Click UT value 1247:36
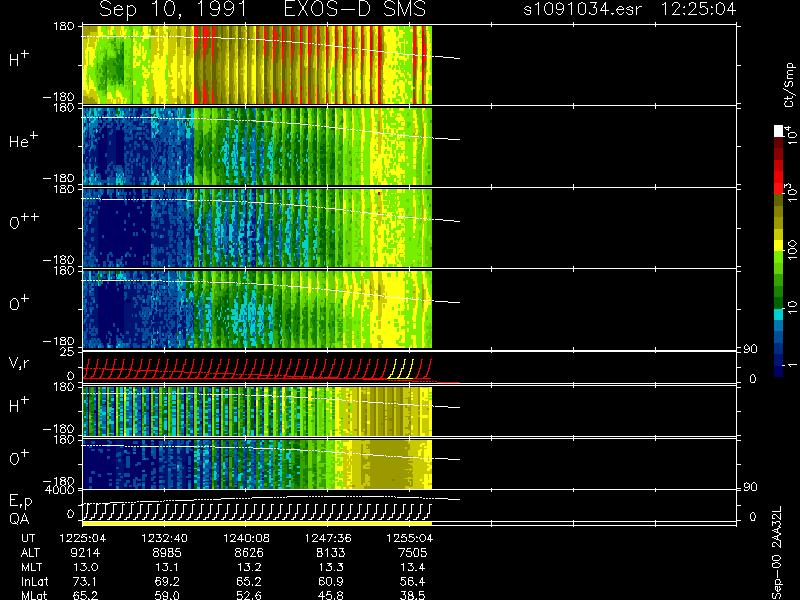This screenshot has width=800, height=600. point(328,538)
